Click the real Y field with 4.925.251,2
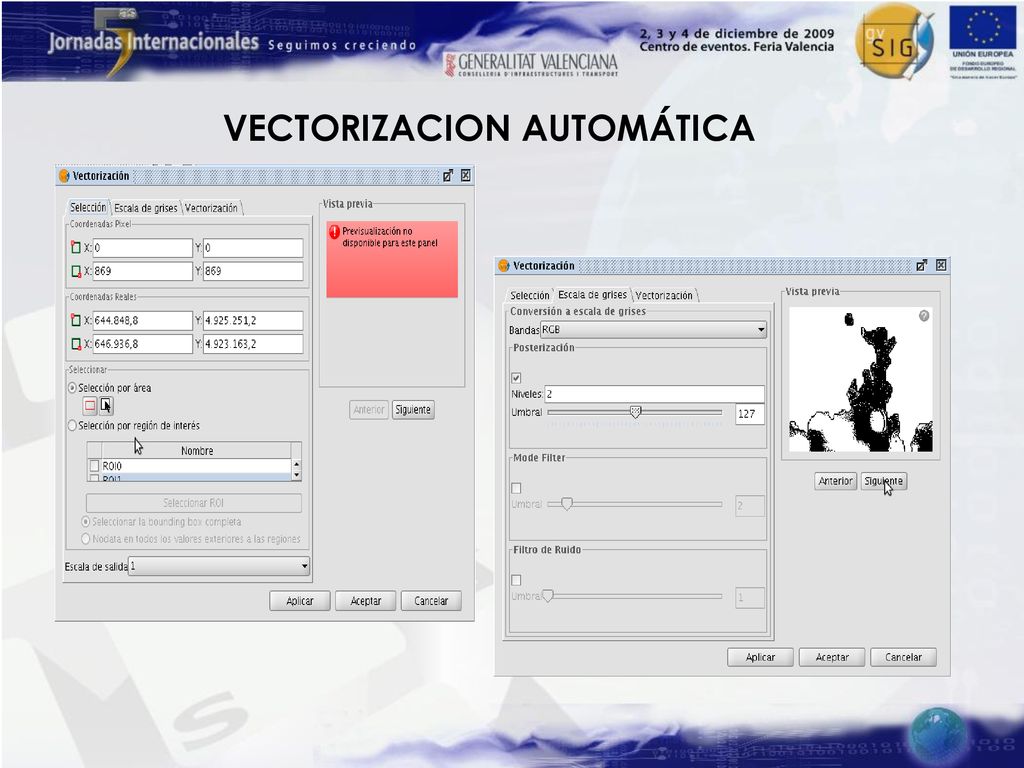The width and height of the screenshot is (1024, 768). coord(253,320)
